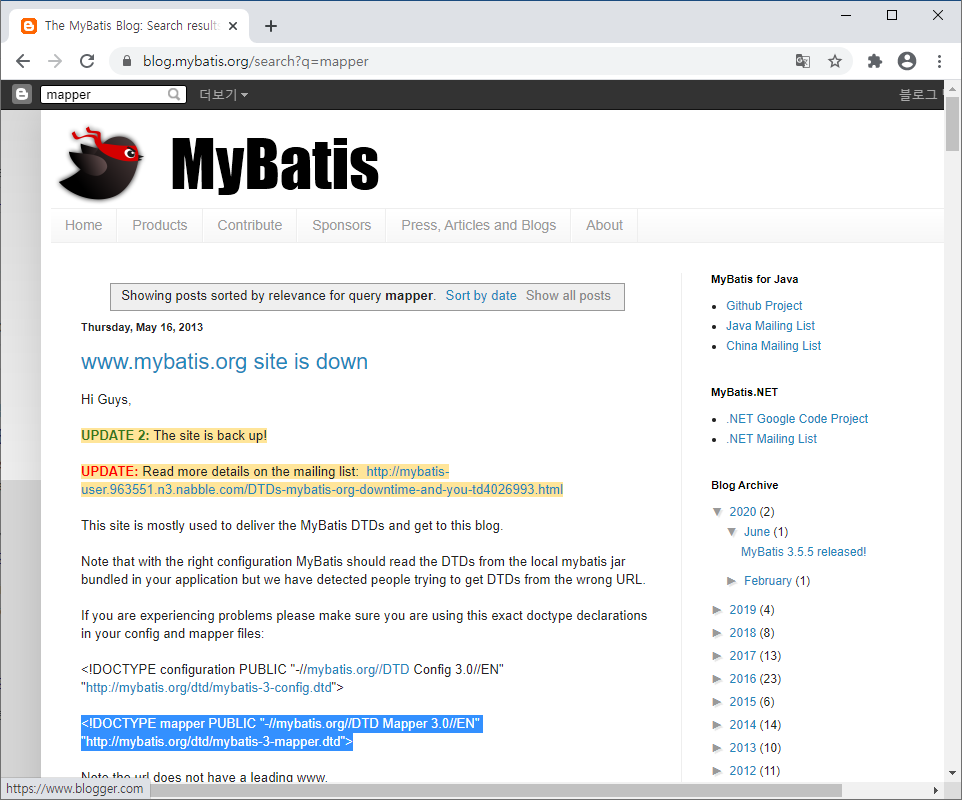
Task: Open the 2019 archive link
Action: pyautogui.click(x=742, y=610)
